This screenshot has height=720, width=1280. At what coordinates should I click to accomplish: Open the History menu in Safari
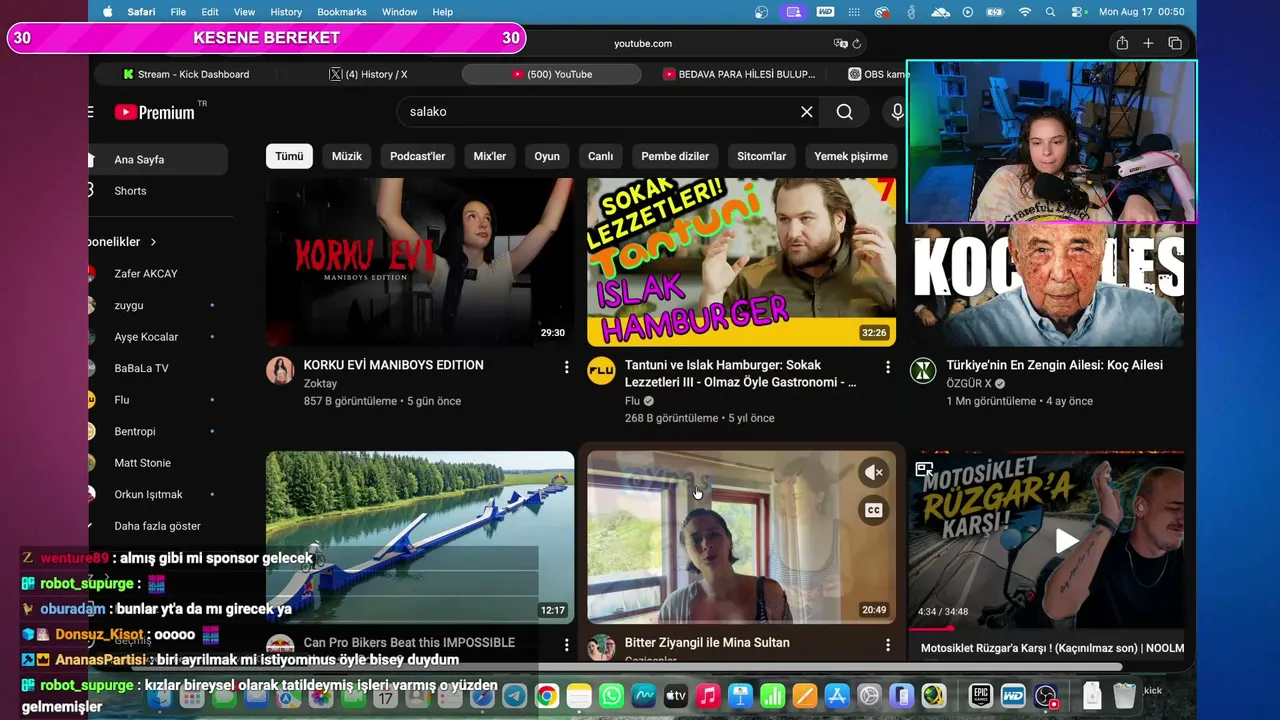(x=286, y=12)
